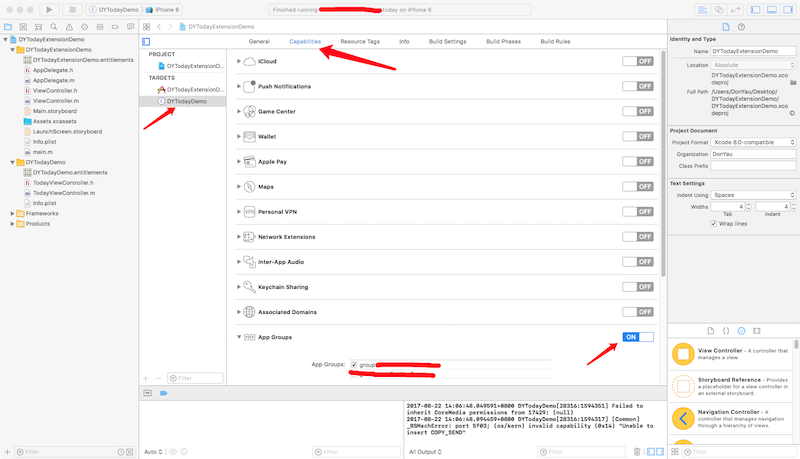Collapse the DYTodayDemo folder group
Viewport: 800px width, 459px height.
(12, 162)
